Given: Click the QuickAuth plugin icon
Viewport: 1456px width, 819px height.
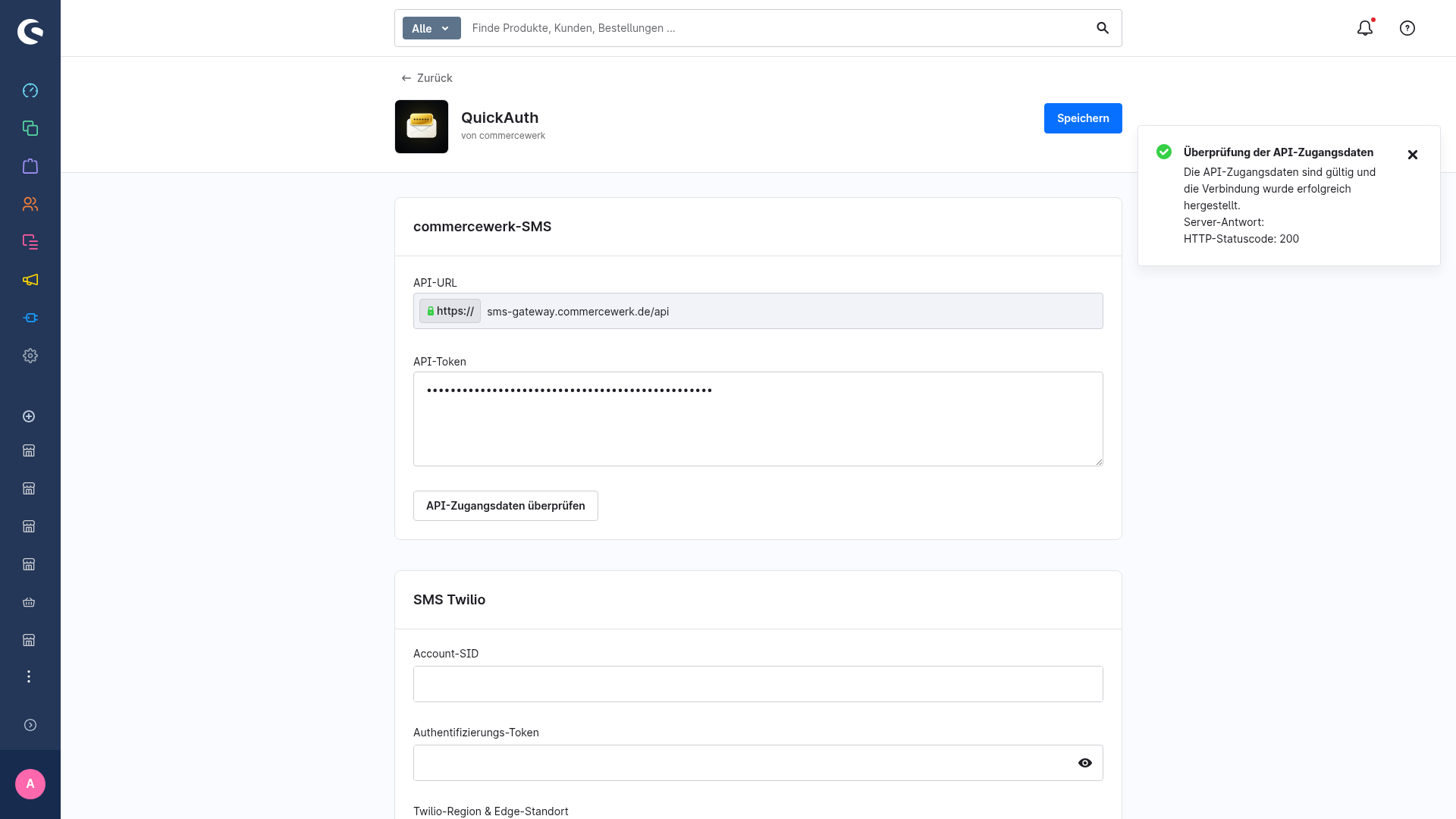Looking at the screenshot, I should tap(422, 127).
